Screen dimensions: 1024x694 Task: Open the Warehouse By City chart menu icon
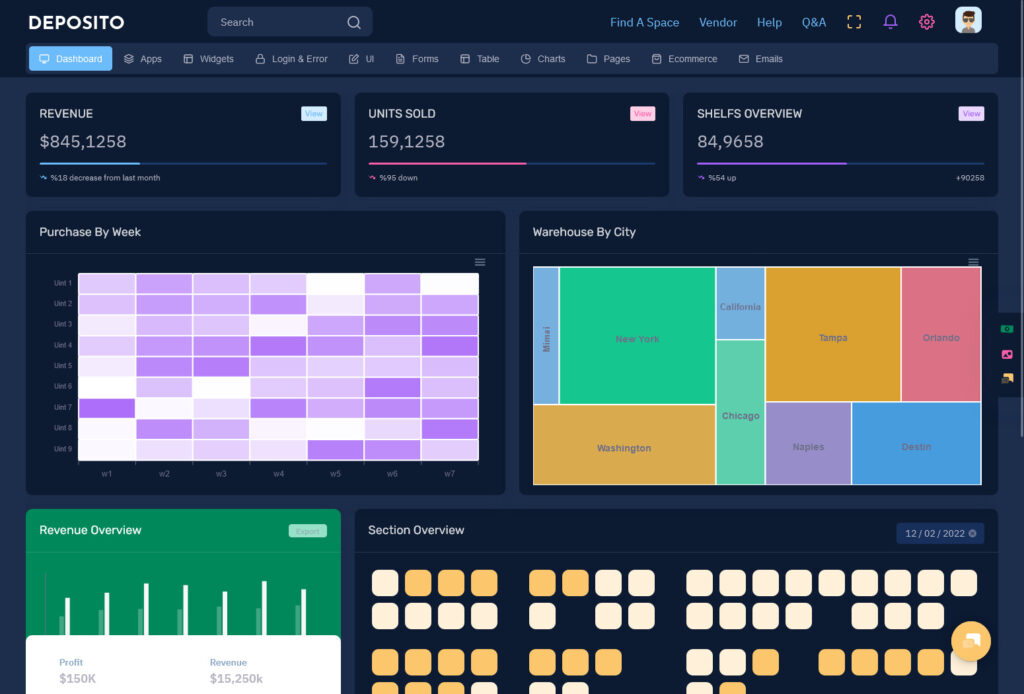pyautogui.click(x=973, y=262)
